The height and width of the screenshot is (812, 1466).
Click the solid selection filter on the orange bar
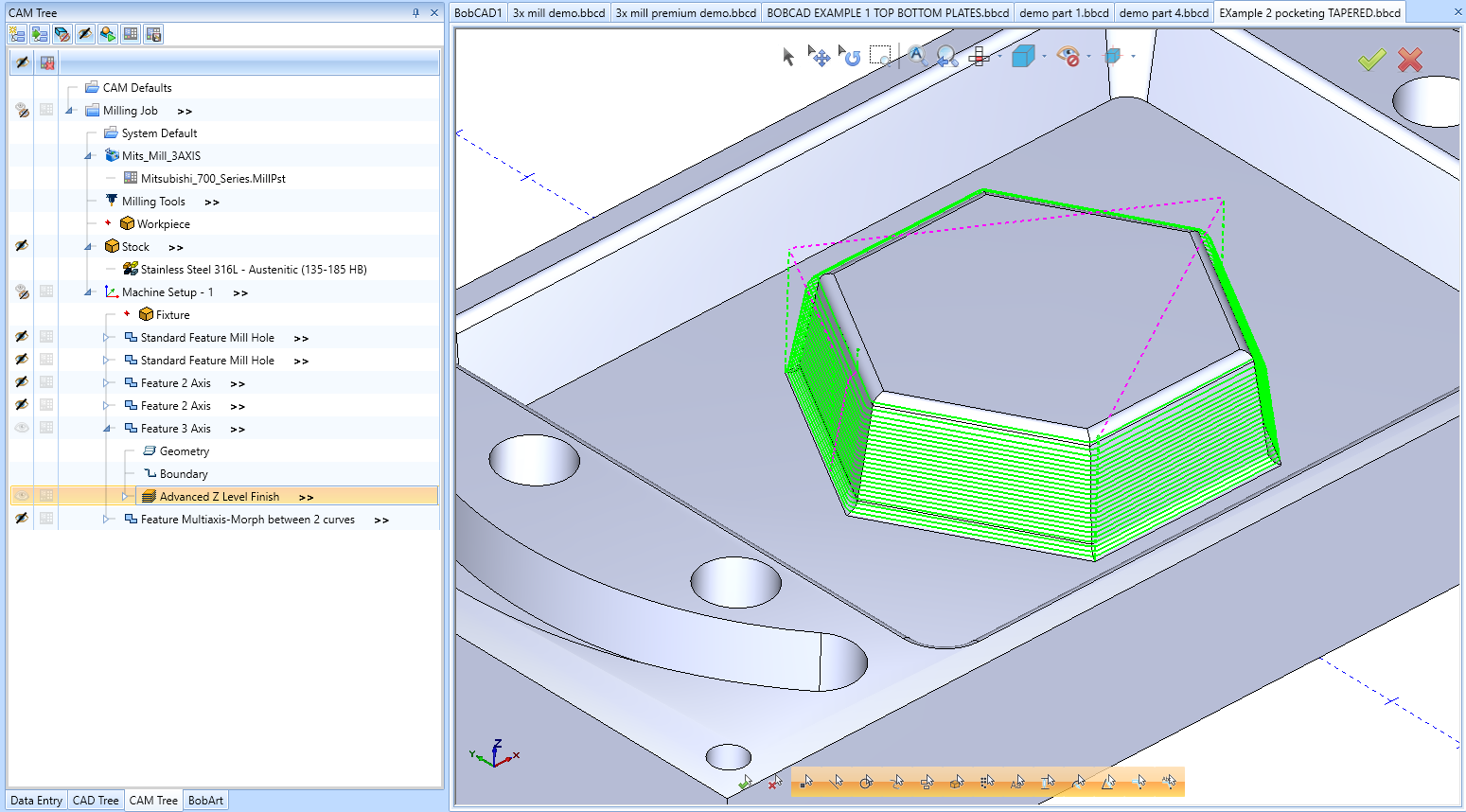(x=956, y=782)
